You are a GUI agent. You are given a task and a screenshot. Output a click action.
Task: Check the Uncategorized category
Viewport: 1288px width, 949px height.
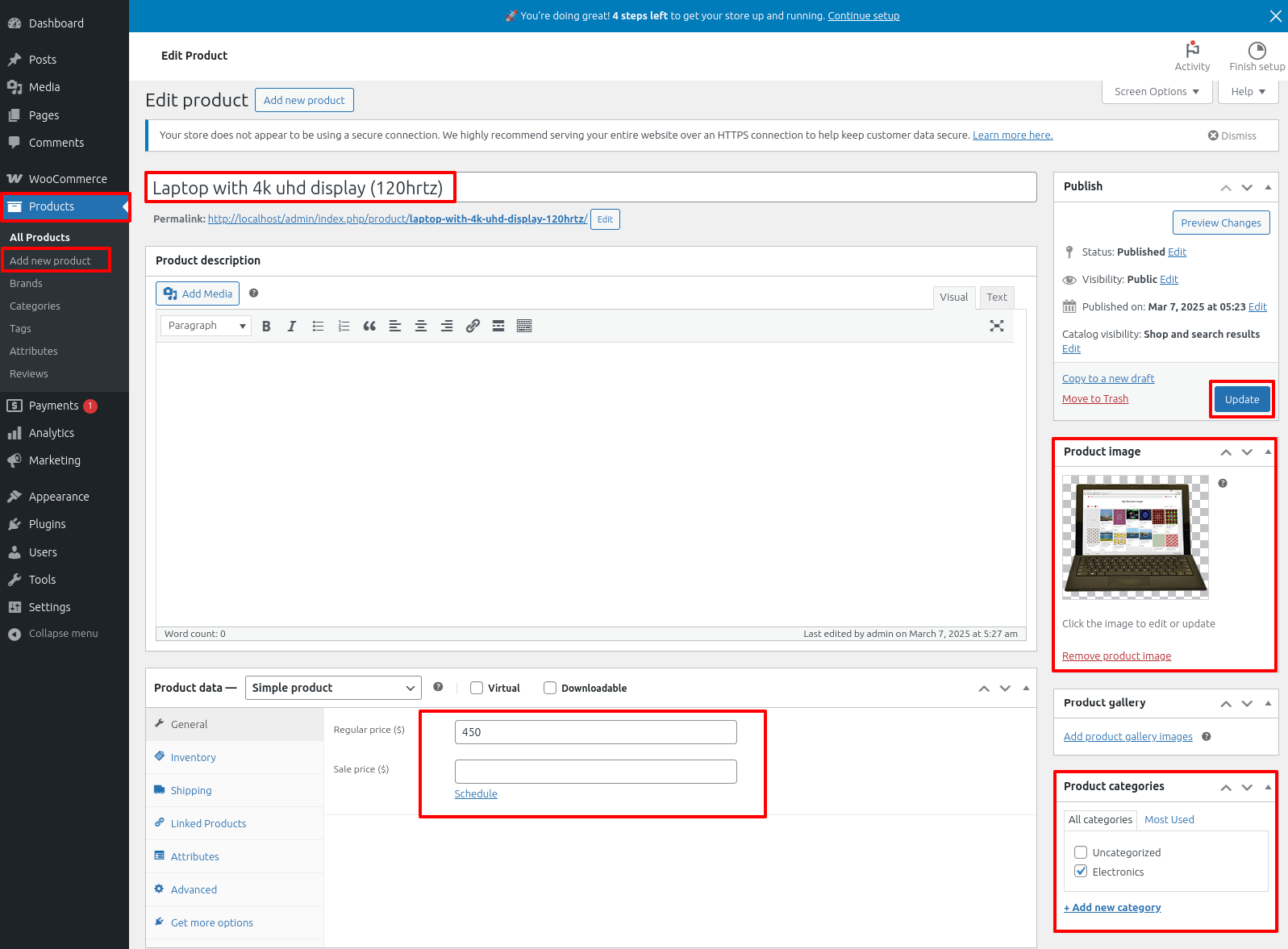click(x=1081, y=852)
